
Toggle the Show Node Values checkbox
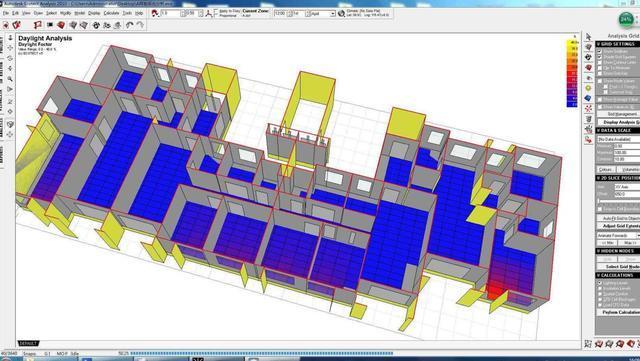click(x=600, y=81)
